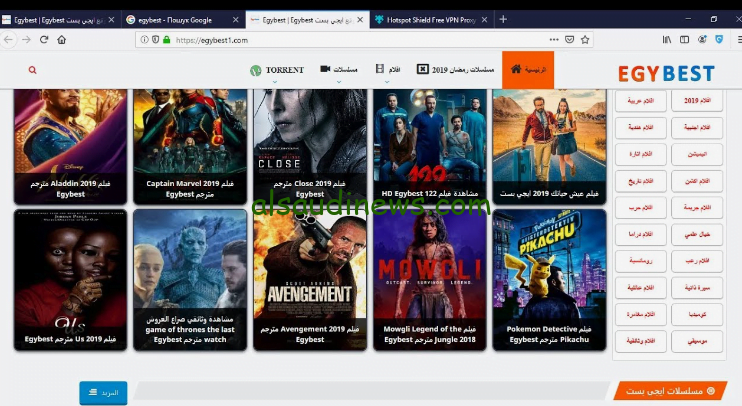742x406 pixels.
Task: Open رومانسية category button
Action: click(x=641, y=261)
